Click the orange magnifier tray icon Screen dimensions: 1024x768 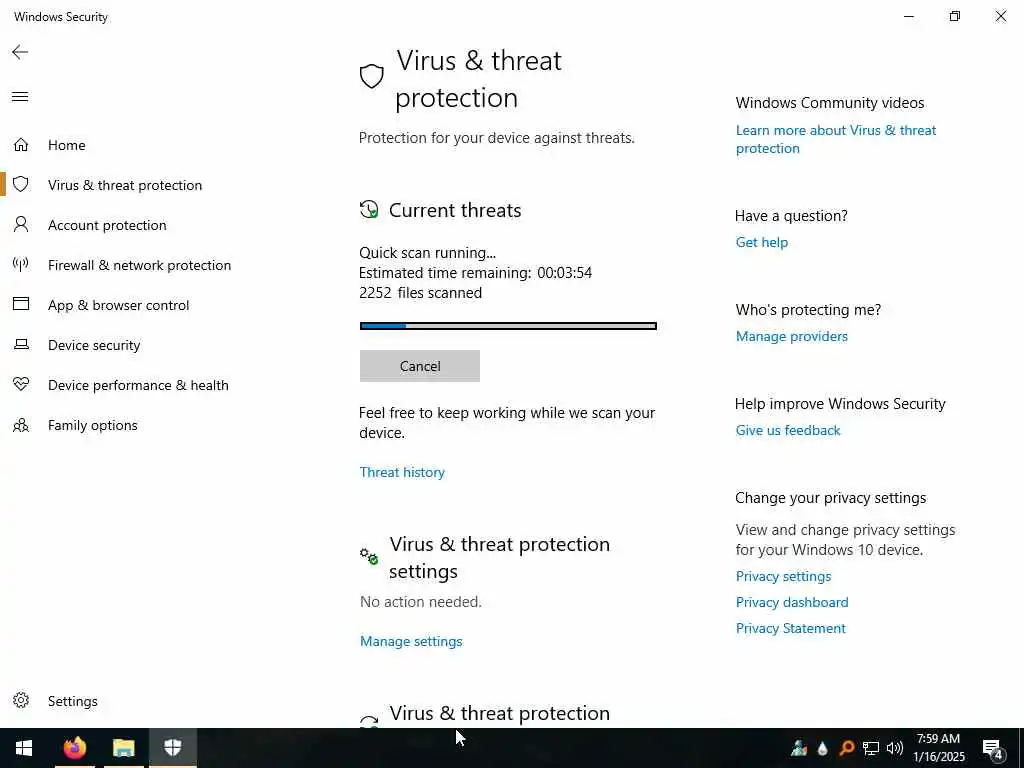click(846, 748)
